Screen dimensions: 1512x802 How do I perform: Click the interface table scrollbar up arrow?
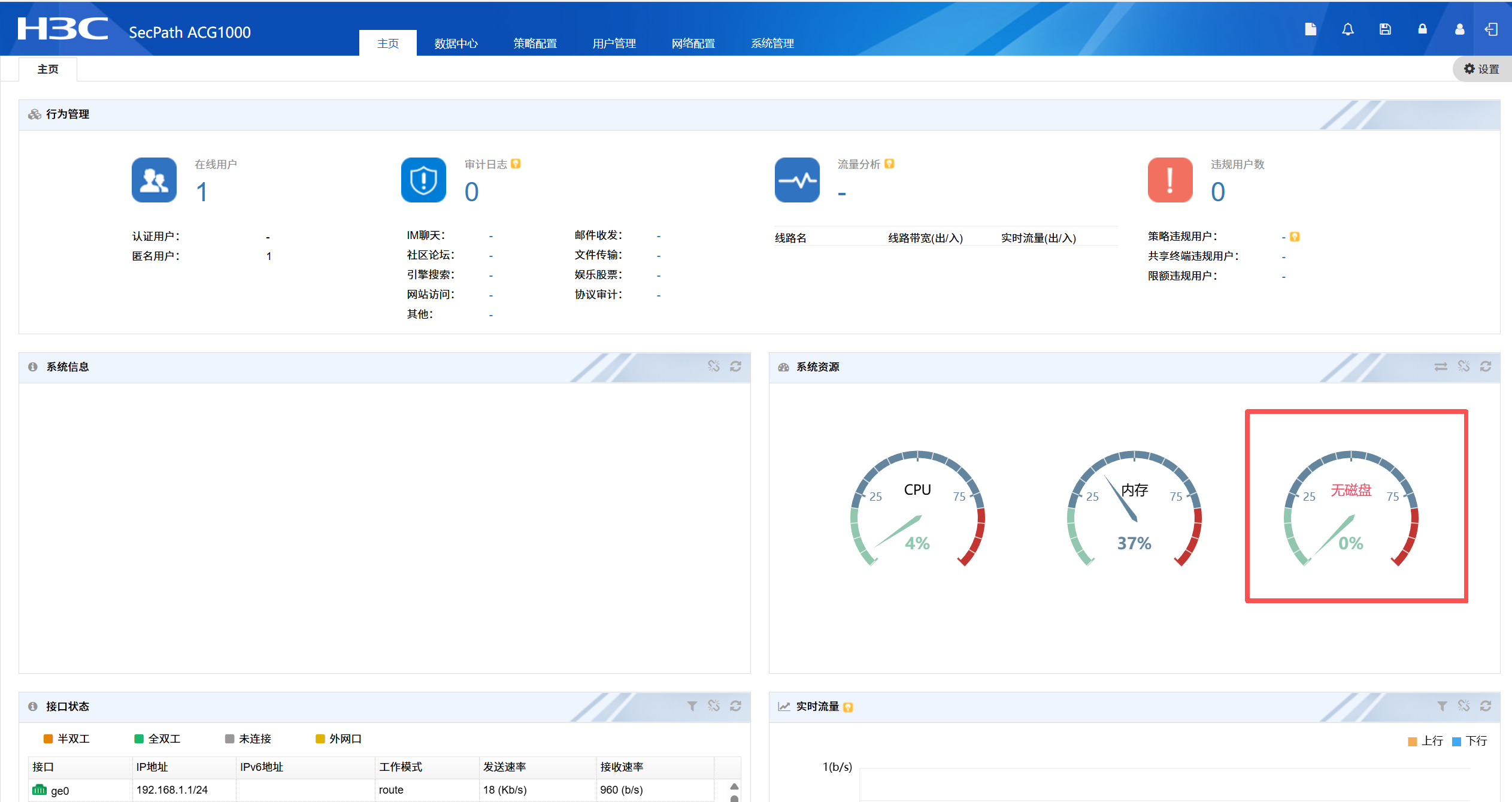734,786
